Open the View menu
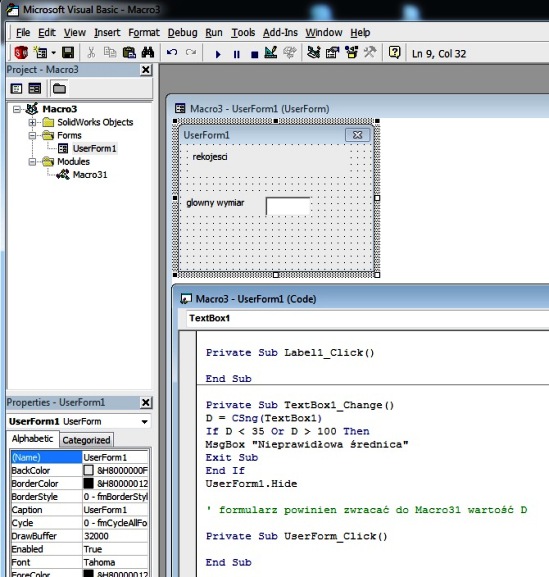This screenshot has height=577, width=549. coord(75,33)
